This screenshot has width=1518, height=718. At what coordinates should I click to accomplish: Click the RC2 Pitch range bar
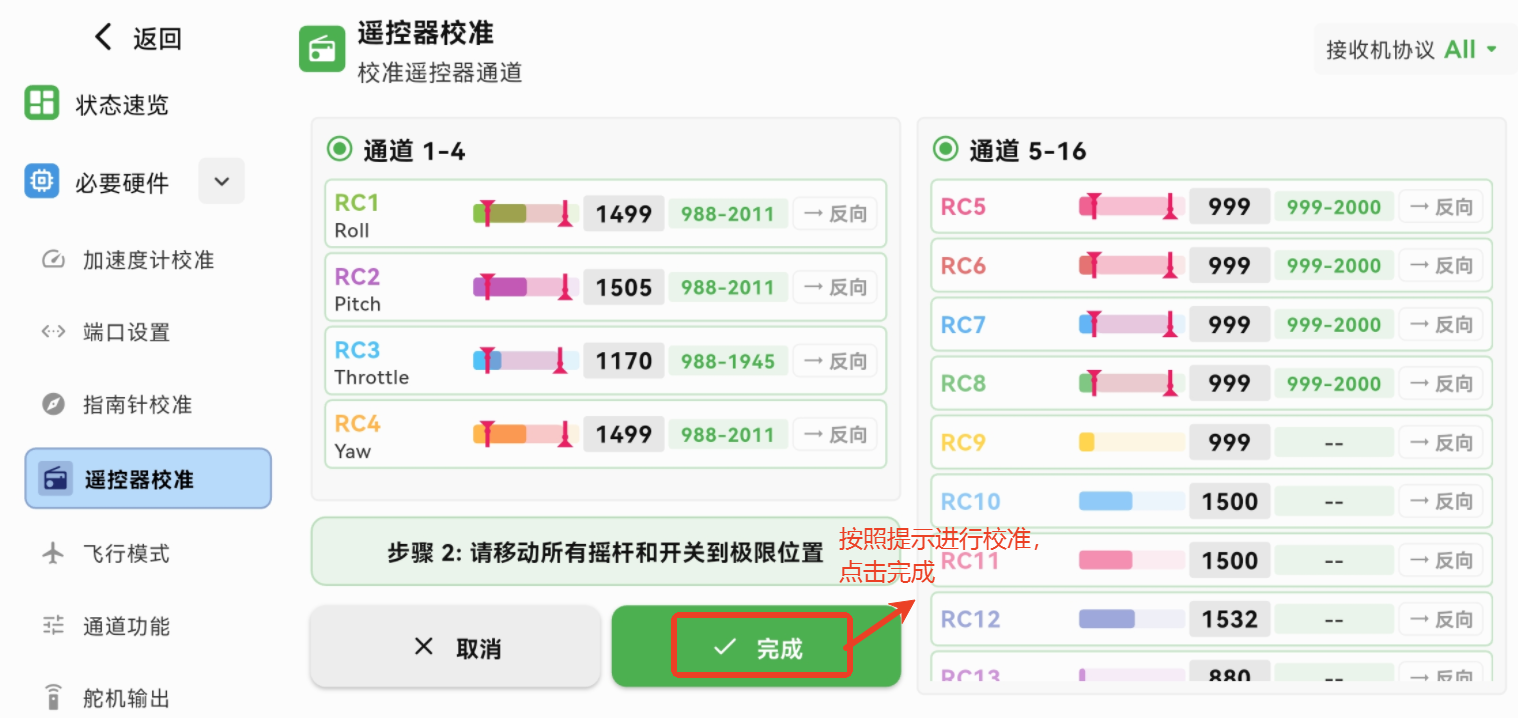pyautogui.click(x=526, y=287)
